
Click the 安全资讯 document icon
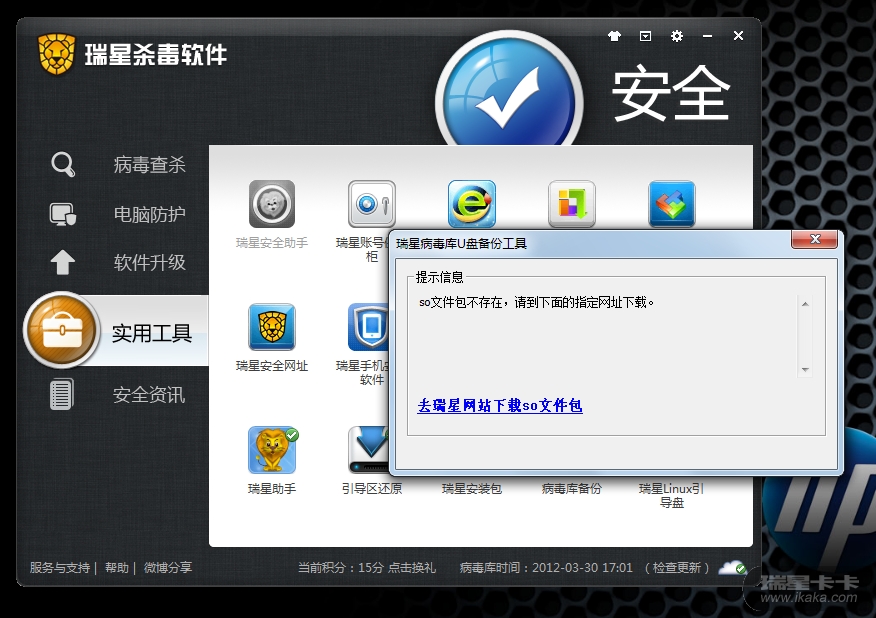(61, 394)
